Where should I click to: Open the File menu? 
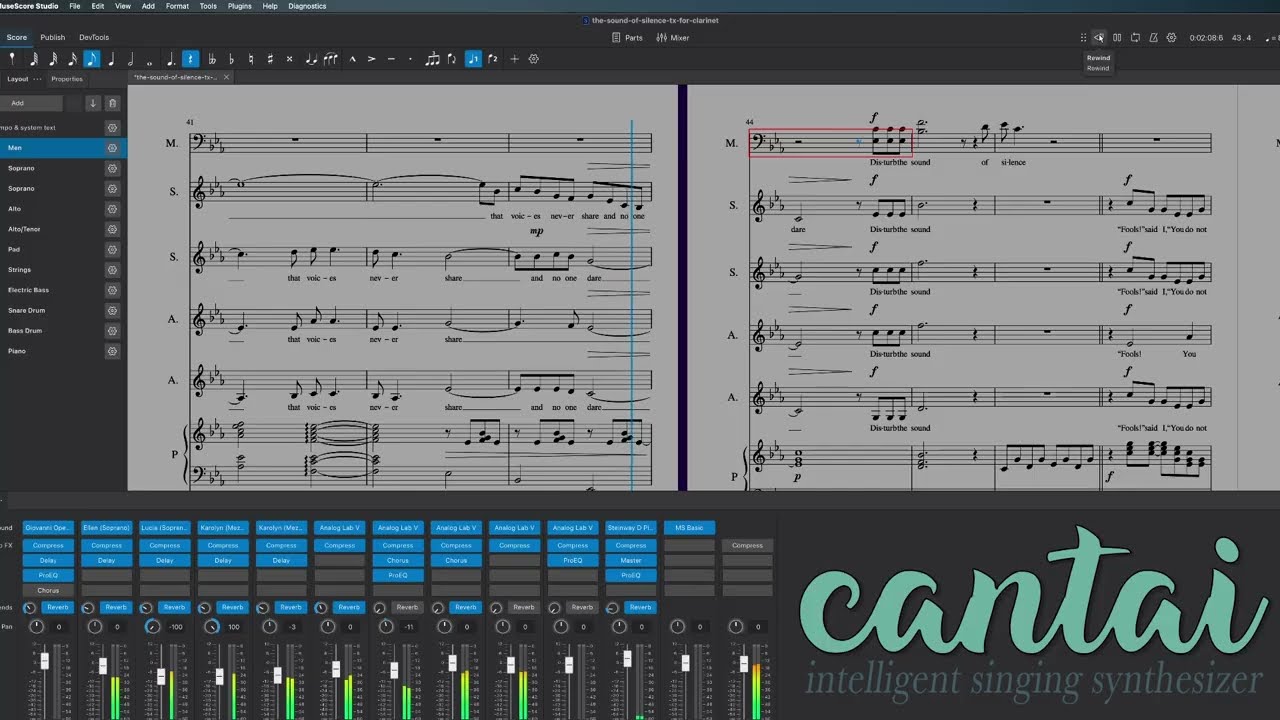click(x=75, y=6)
